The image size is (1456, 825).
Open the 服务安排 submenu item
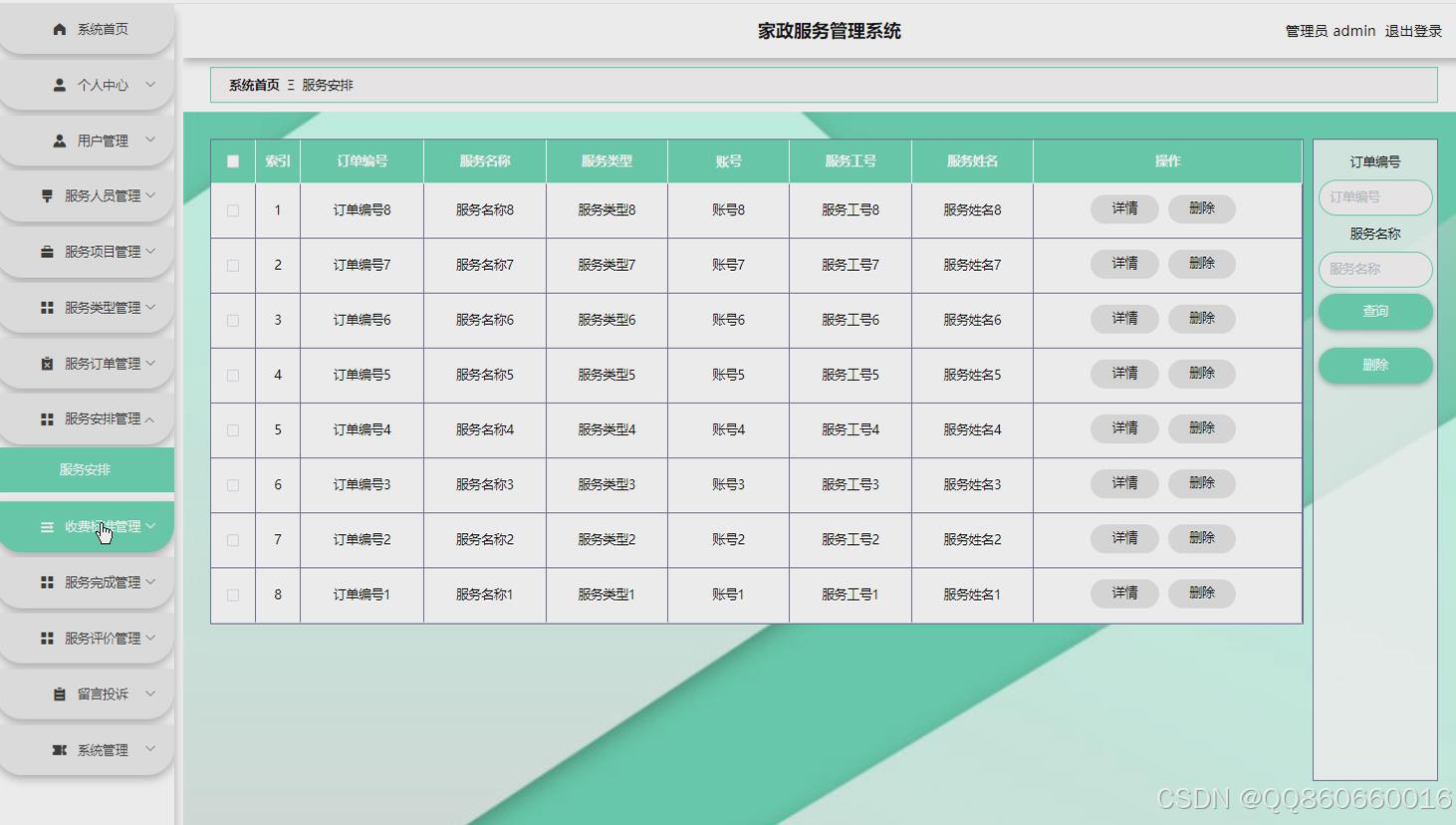[x=87, y=469]
